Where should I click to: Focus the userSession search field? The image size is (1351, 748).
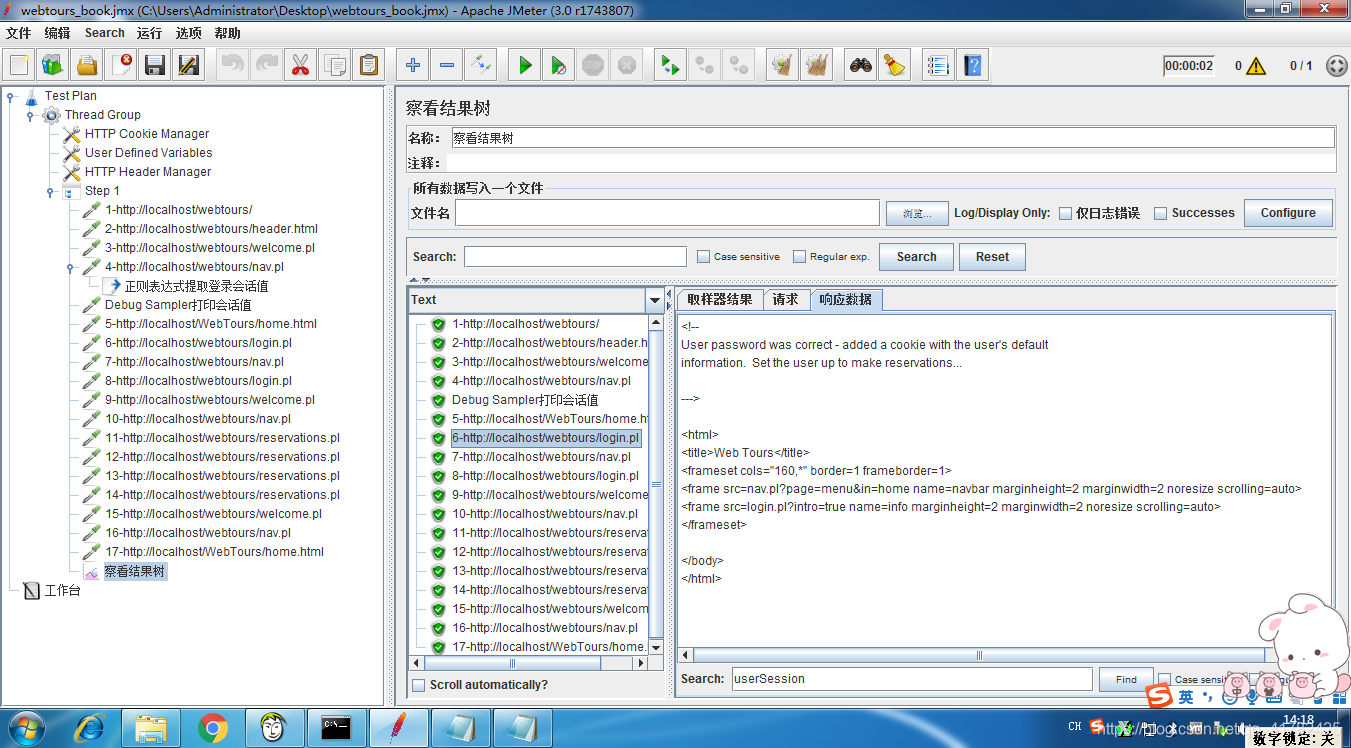(912, 679)
